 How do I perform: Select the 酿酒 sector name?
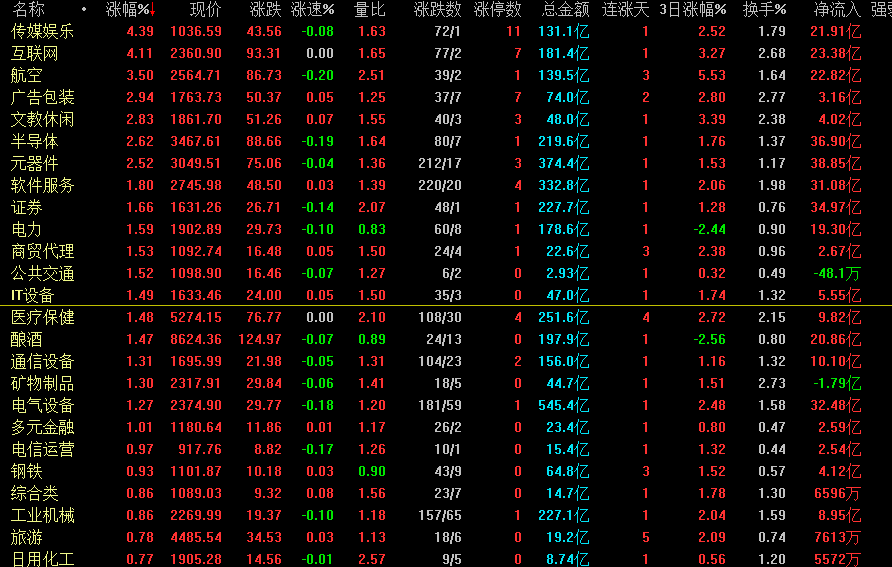tap(27, 340)
